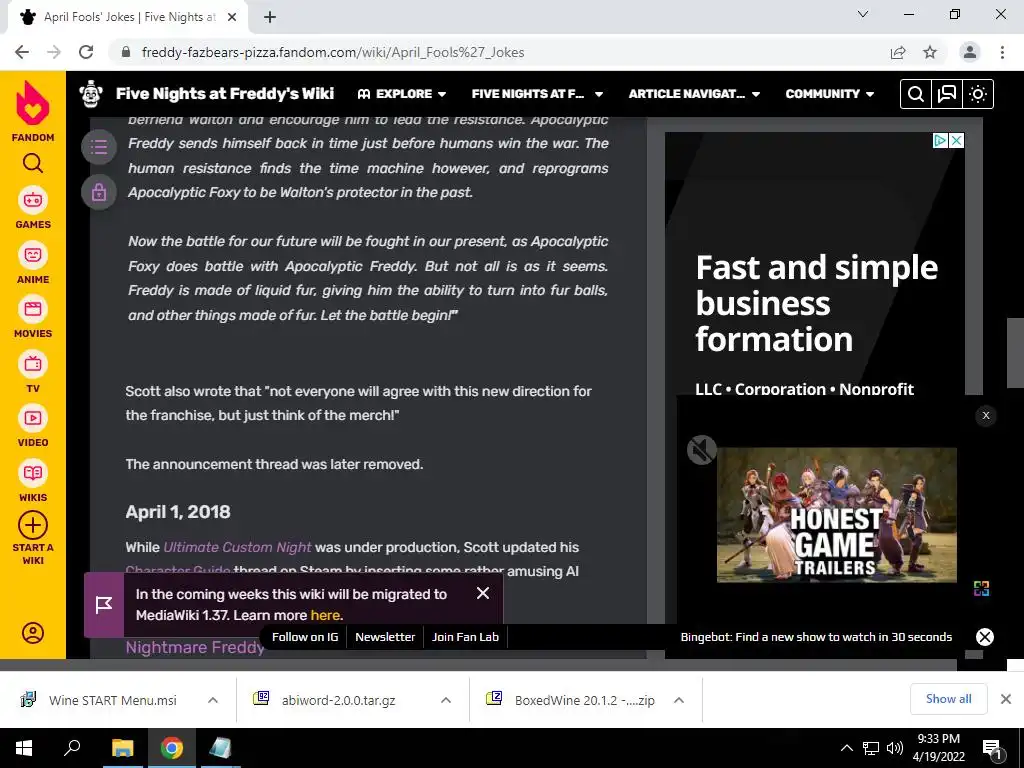The image size is (1024, 768).
Task: Click Show all downloads button
Action: coord(948,699)
